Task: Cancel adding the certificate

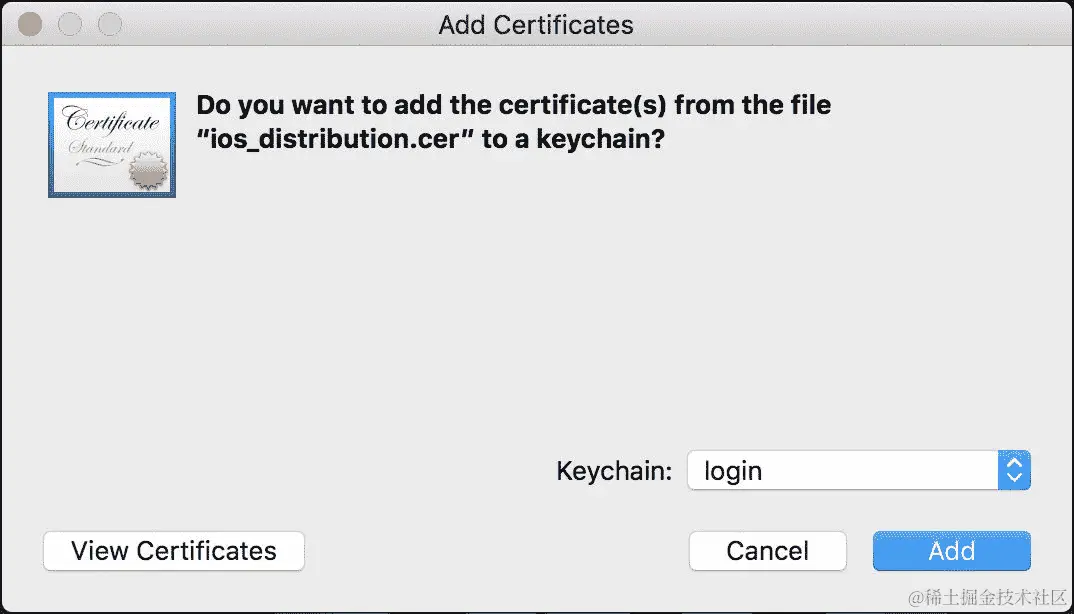Action: tap(767, 551)
